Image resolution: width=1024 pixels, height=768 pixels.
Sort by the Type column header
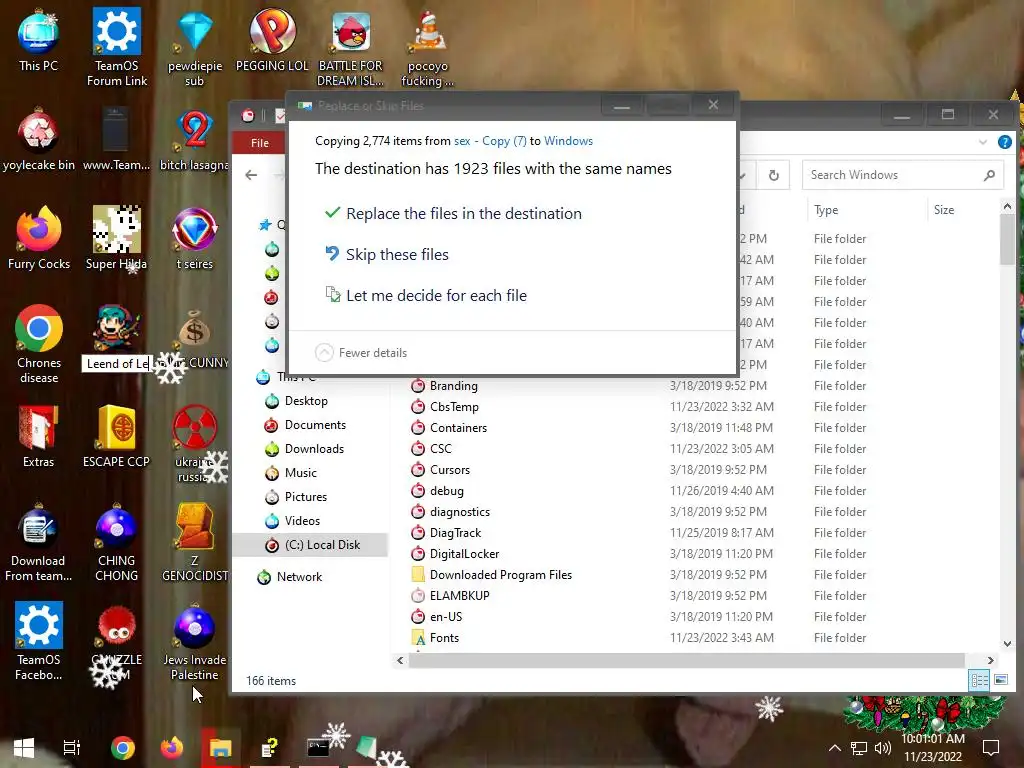[825, 210]
